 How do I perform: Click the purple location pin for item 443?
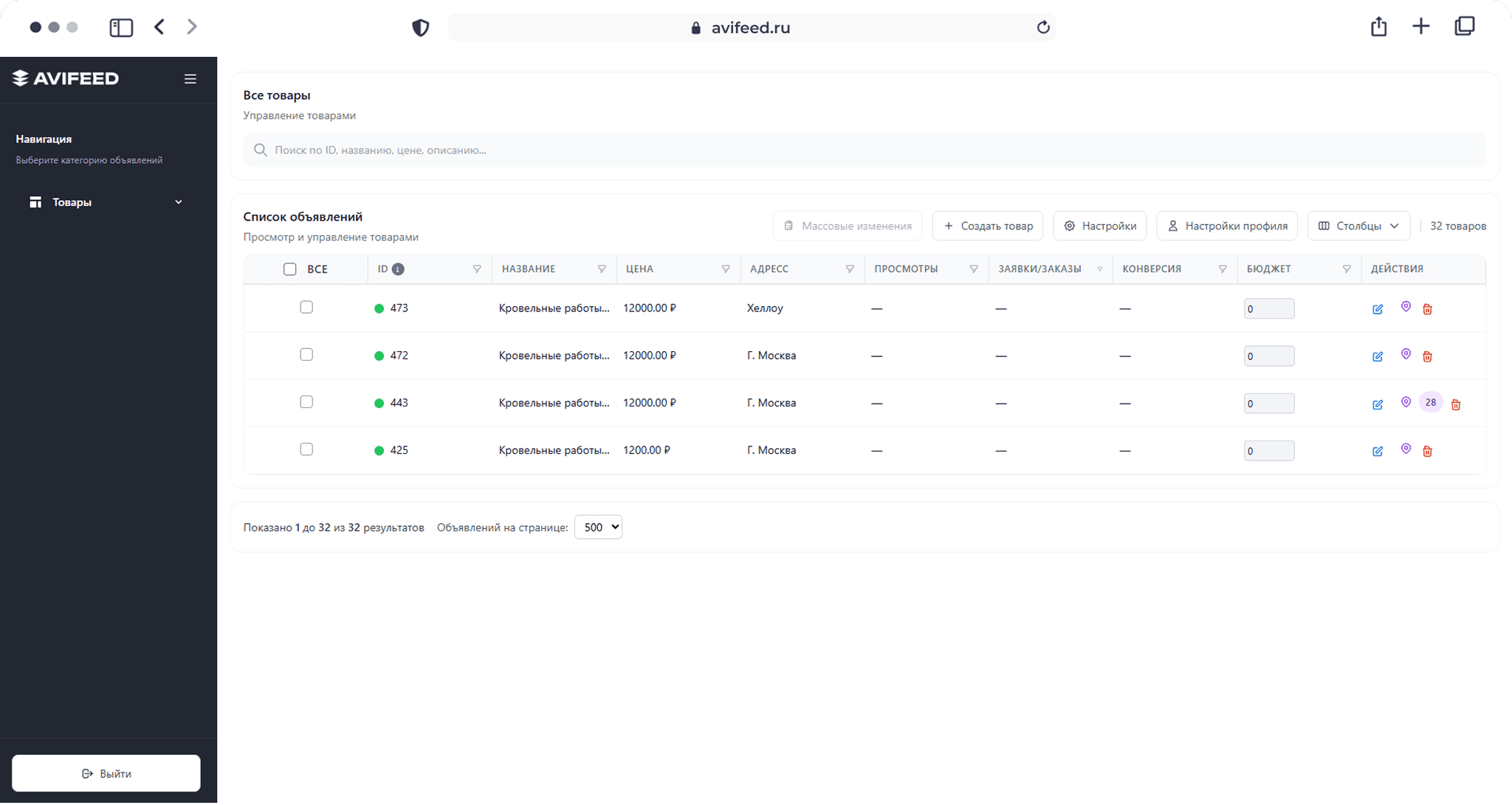click(1406, 402)
